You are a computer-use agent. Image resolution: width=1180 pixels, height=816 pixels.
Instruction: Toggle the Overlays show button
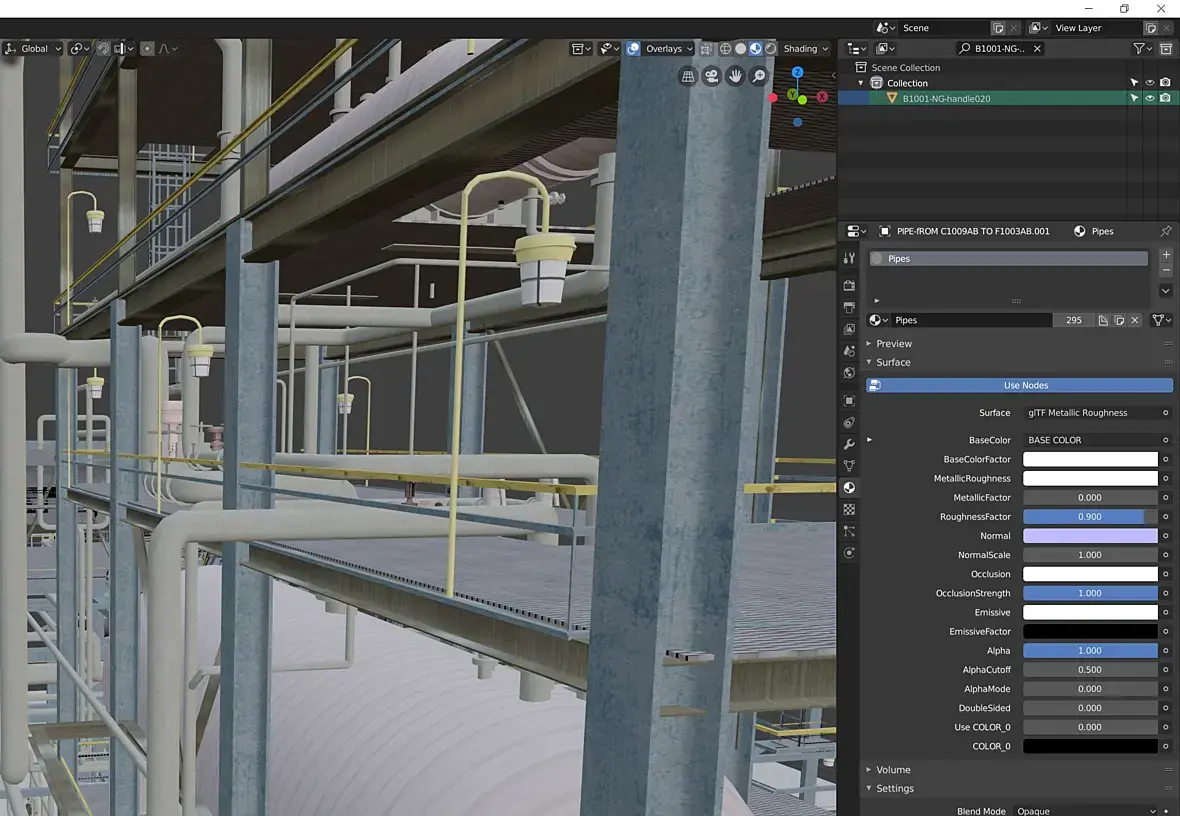[x=634, y=48]
